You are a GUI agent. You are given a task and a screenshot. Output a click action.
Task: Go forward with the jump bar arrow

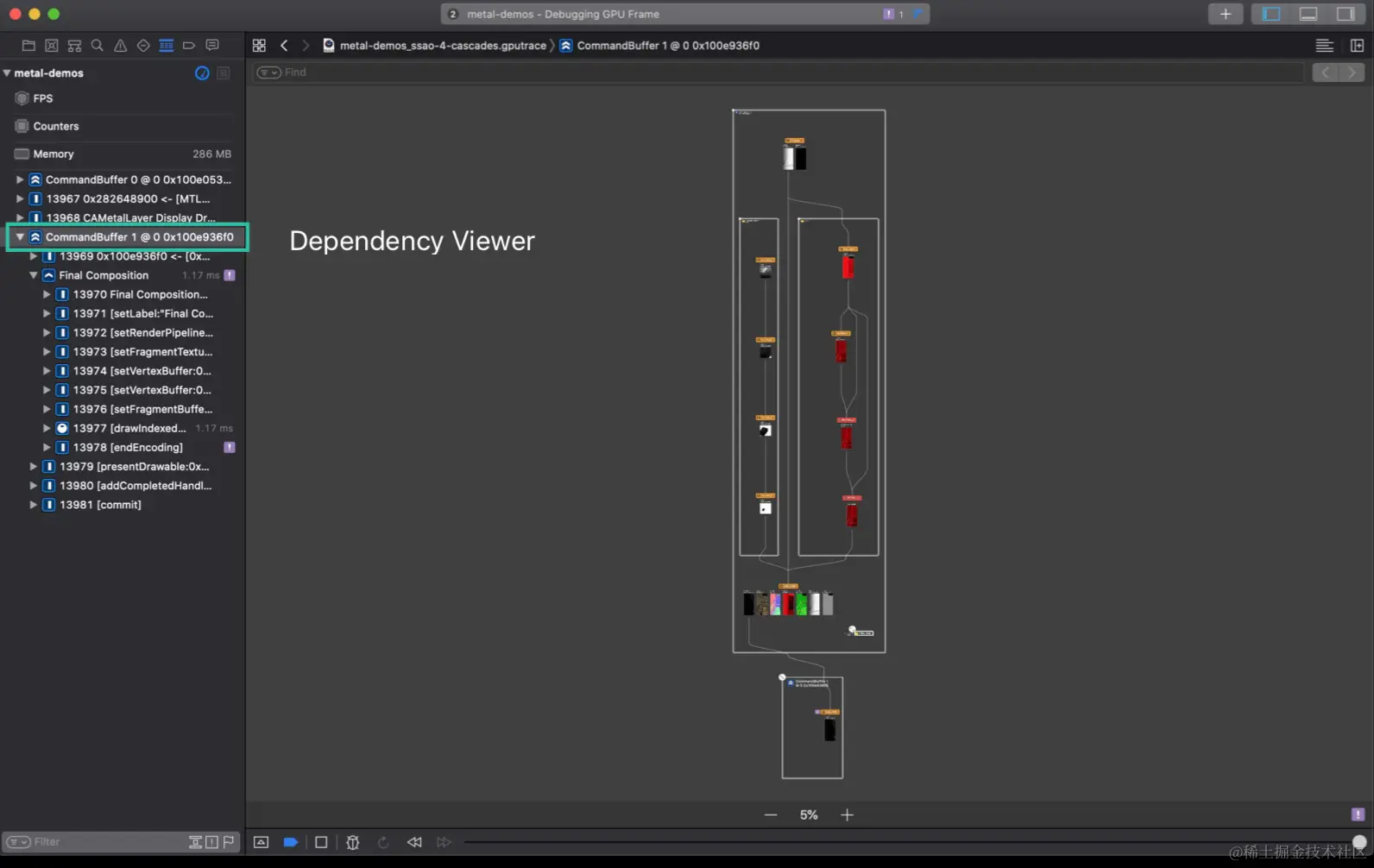point(305,46)
